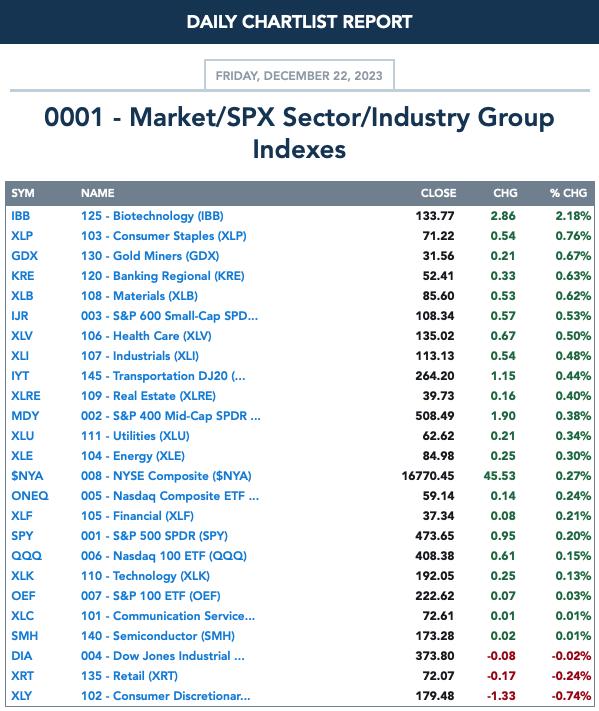Open 102 - Consumer Discretionary link

point(166,696)
